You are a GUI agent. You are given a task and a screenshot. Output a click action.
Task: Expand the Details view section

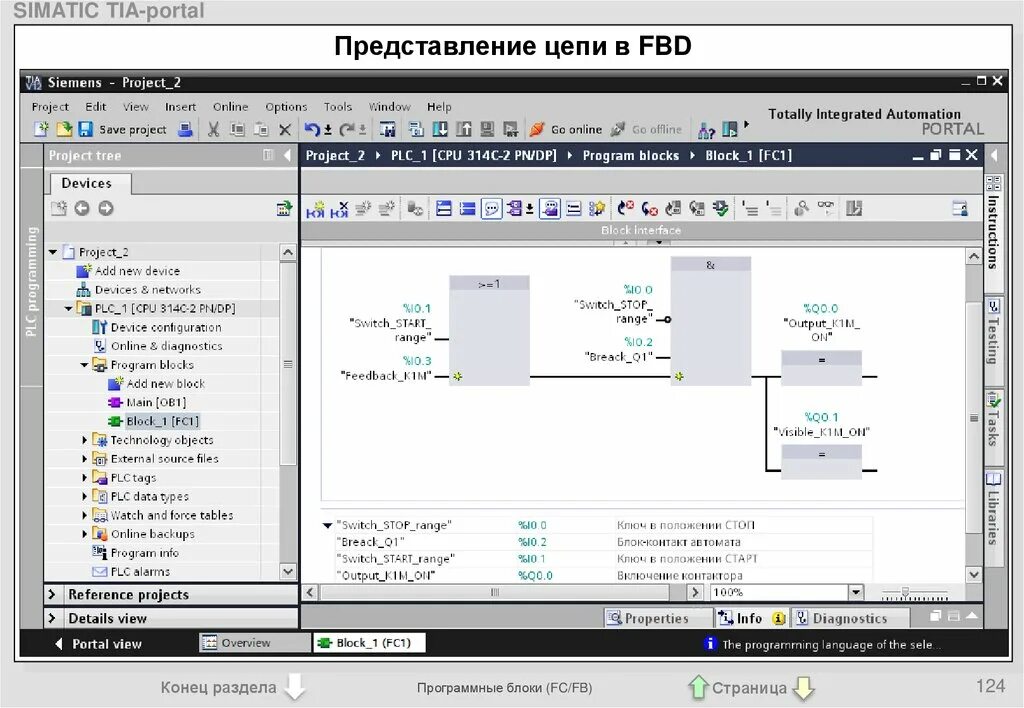click(x=52, y=618)
